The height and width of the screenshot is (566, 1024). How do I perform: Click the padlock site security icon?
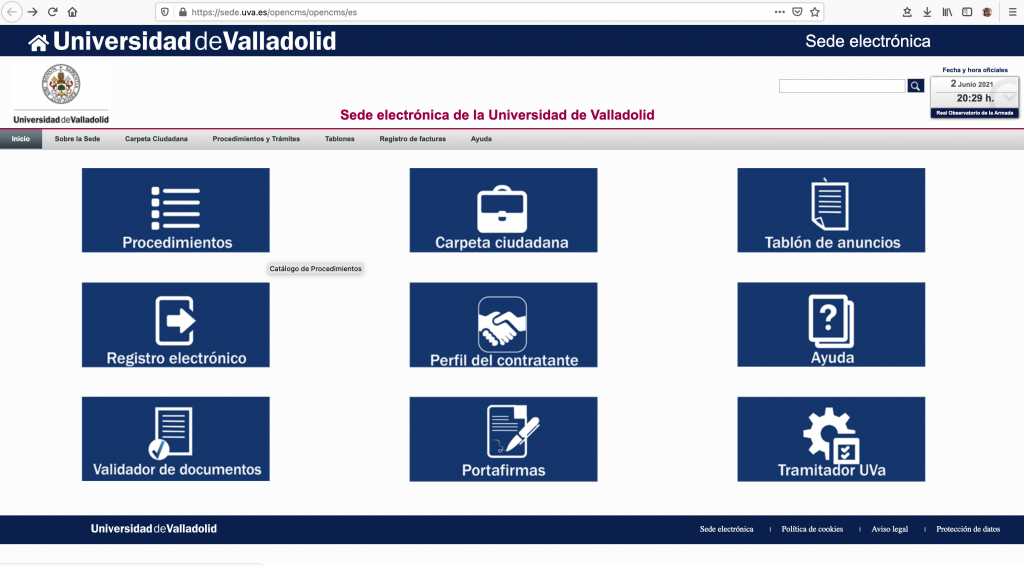coord(182,12)
